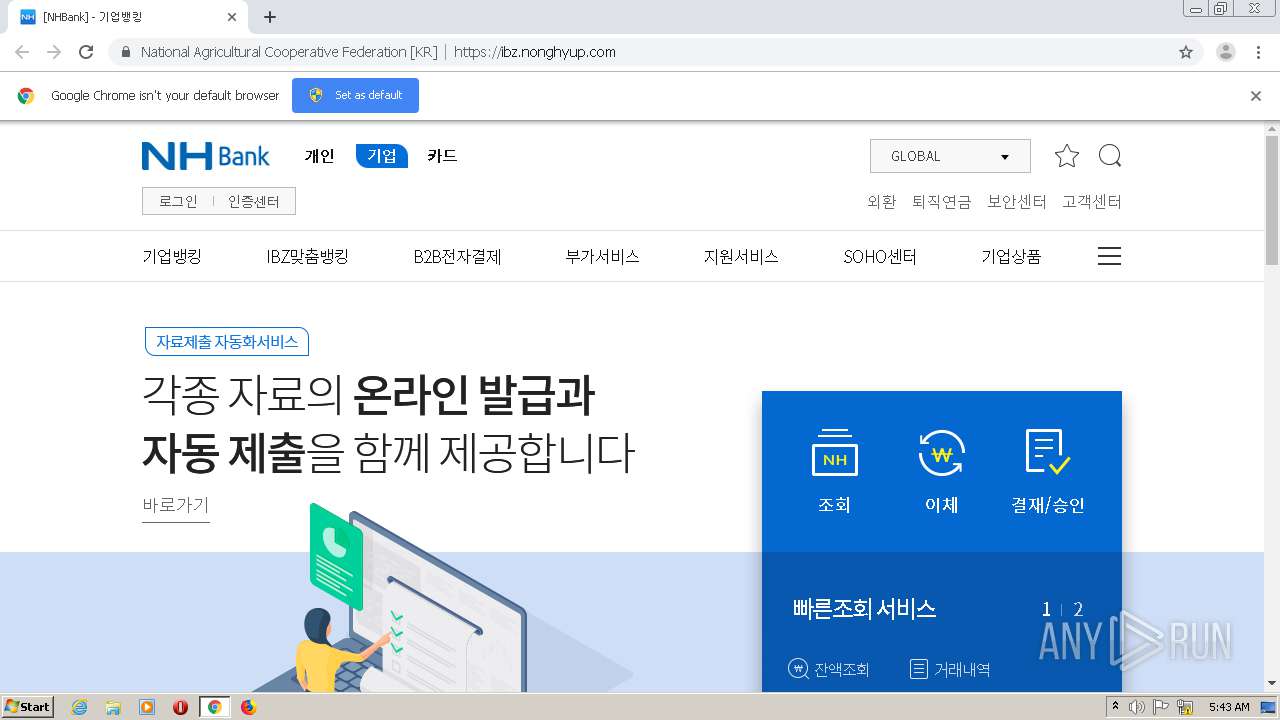Bookmark this page with Chrome star
This screenshot has height=720, width=1280.
1186,52
